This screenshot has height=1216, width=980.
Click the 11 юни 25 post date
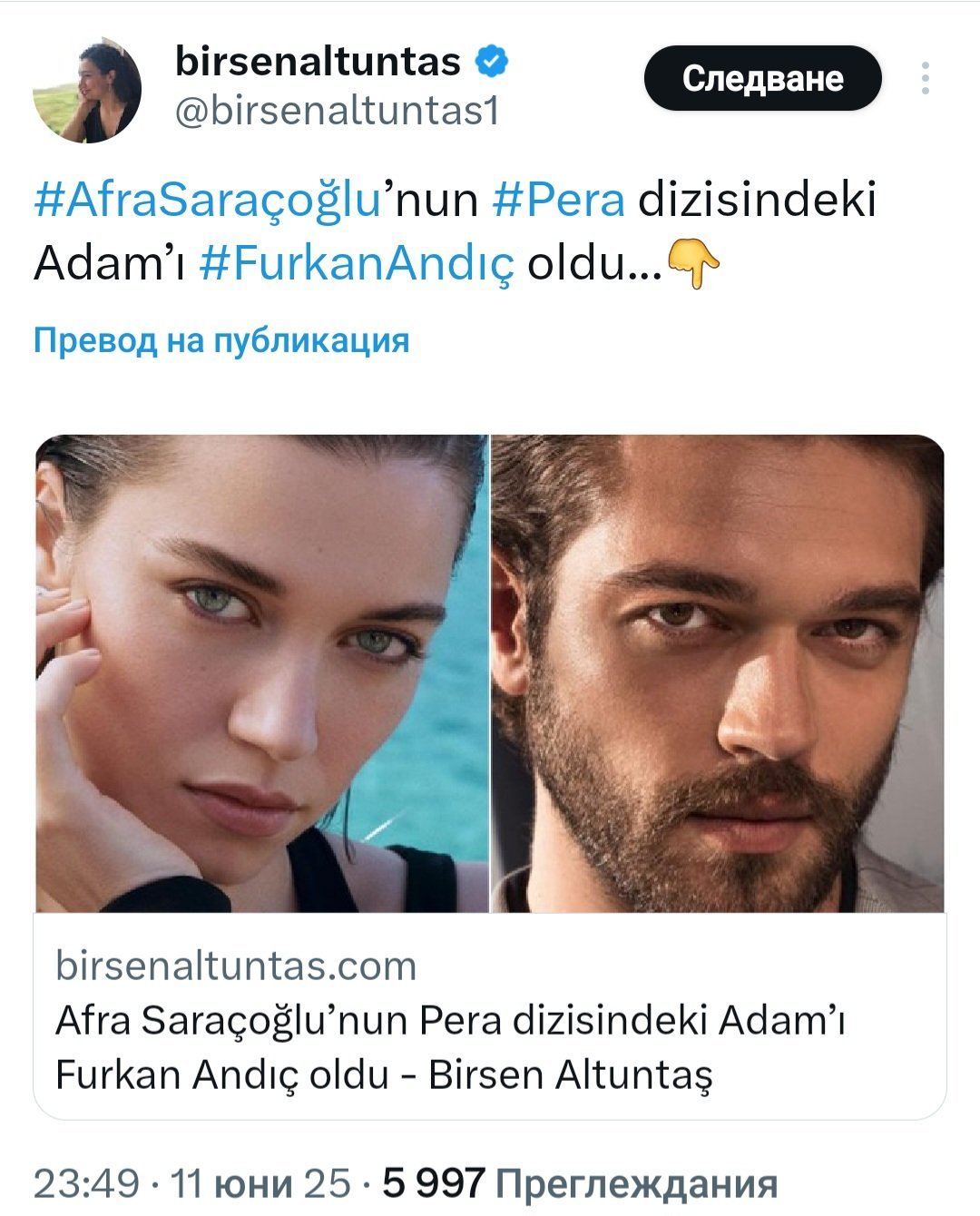[x=260, y=1184]
